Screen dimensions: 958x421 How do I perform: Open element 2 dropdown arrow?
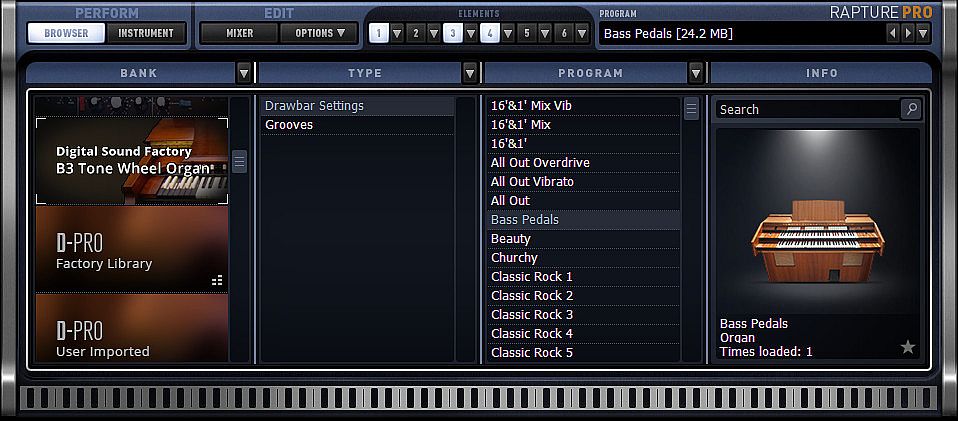click(x=434, y=33)
